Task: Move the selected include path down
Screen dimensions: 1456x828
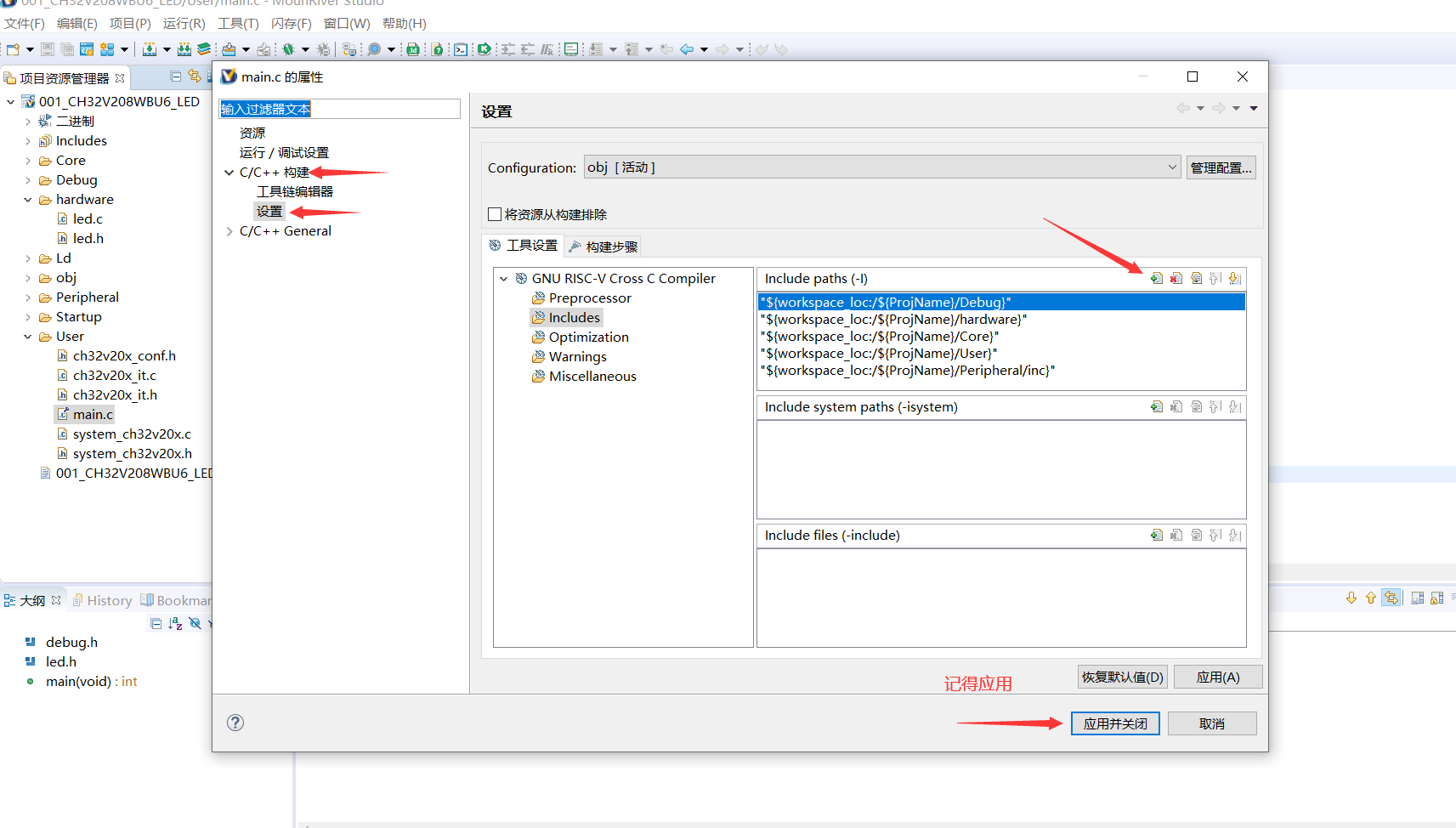Action: [x=1235, y=278]
